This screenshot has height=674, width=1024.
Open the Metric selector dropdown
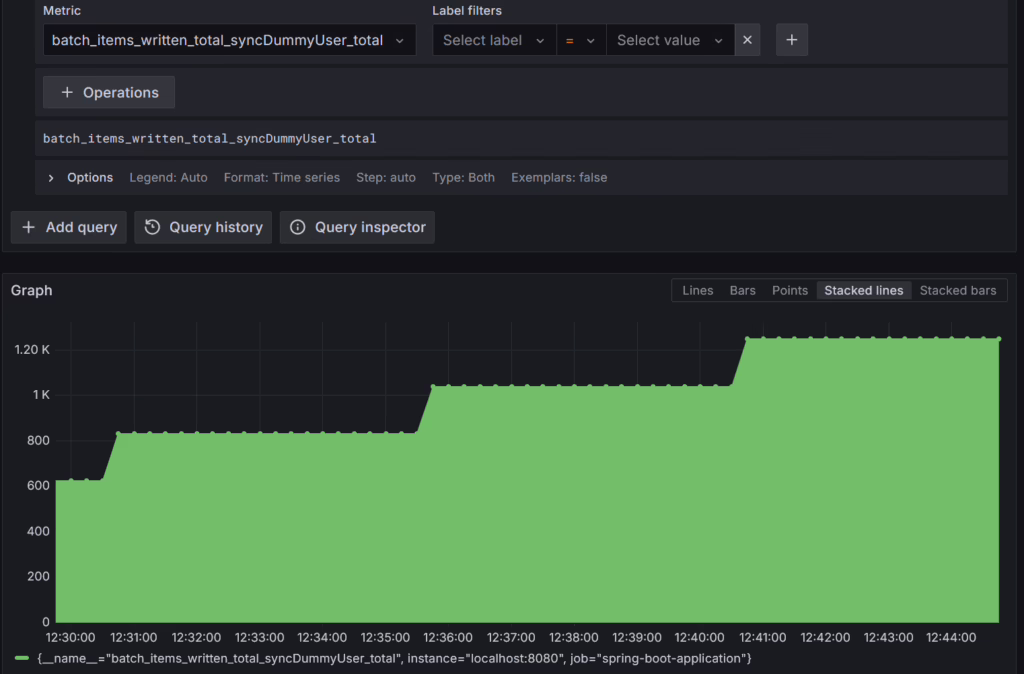point(229,40)
